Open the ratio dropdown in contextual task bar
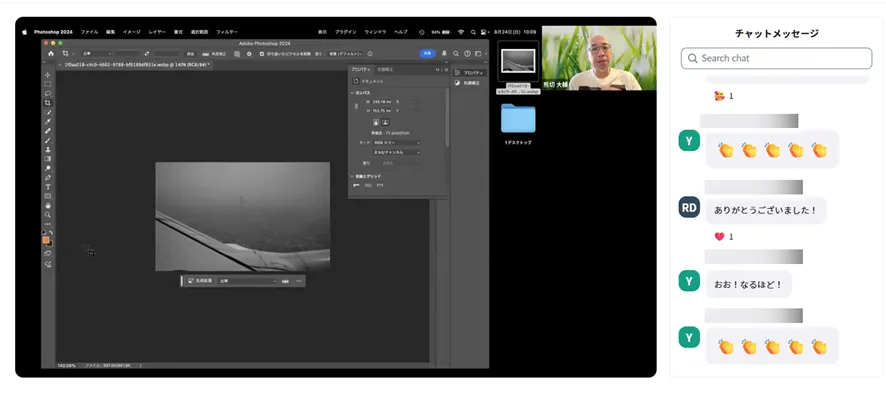This screenshot has height=393, width=886. (x=248, y=281)
